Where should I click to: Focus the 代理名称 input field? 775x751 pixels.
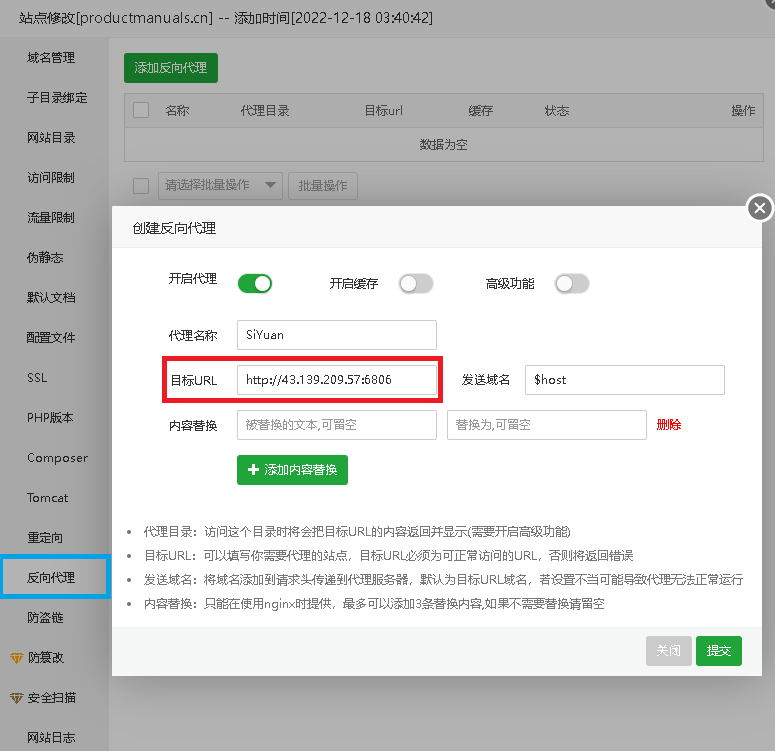click(337, 335)
